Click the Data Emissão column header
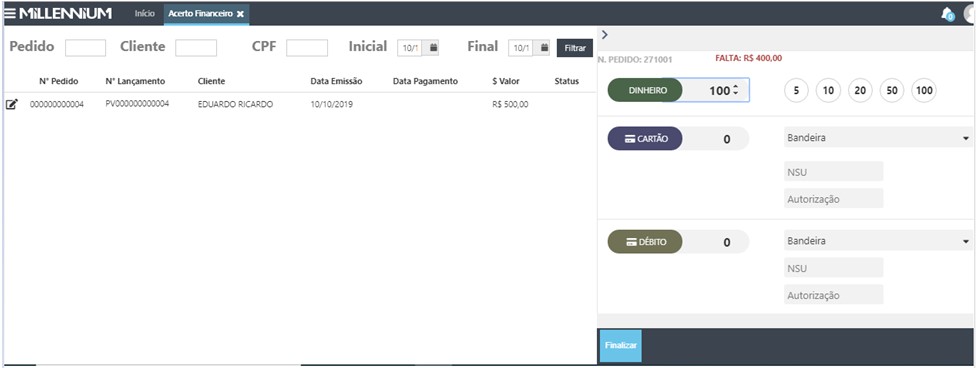The height and width of the screenshot is (368, 977). point(336,81)
